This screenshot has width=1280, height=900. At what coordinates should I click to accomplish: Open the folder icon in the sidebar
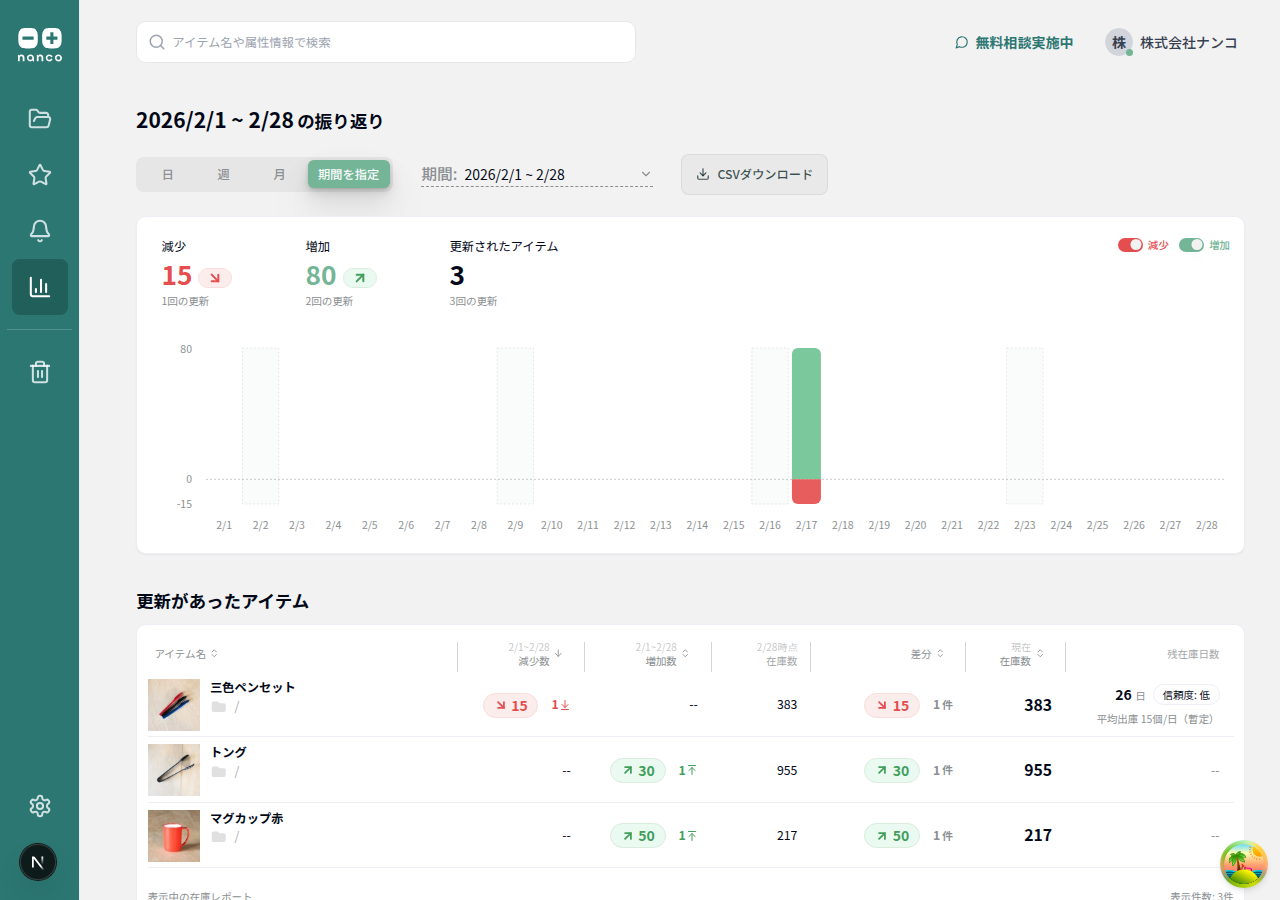[x=39, y=118]
